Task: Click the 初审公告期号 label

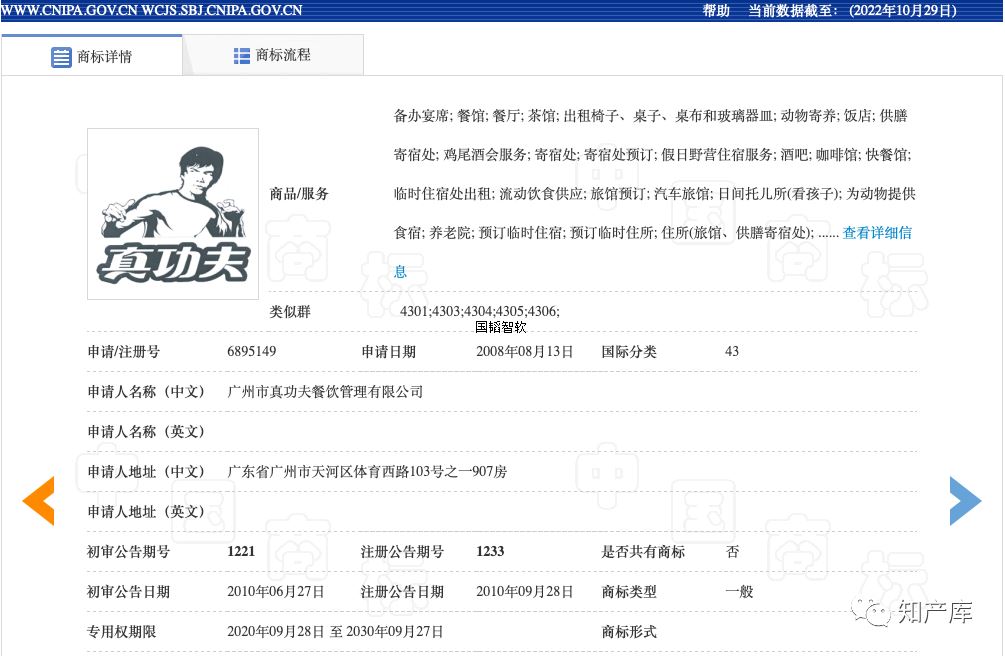Action: coord(128,551)
